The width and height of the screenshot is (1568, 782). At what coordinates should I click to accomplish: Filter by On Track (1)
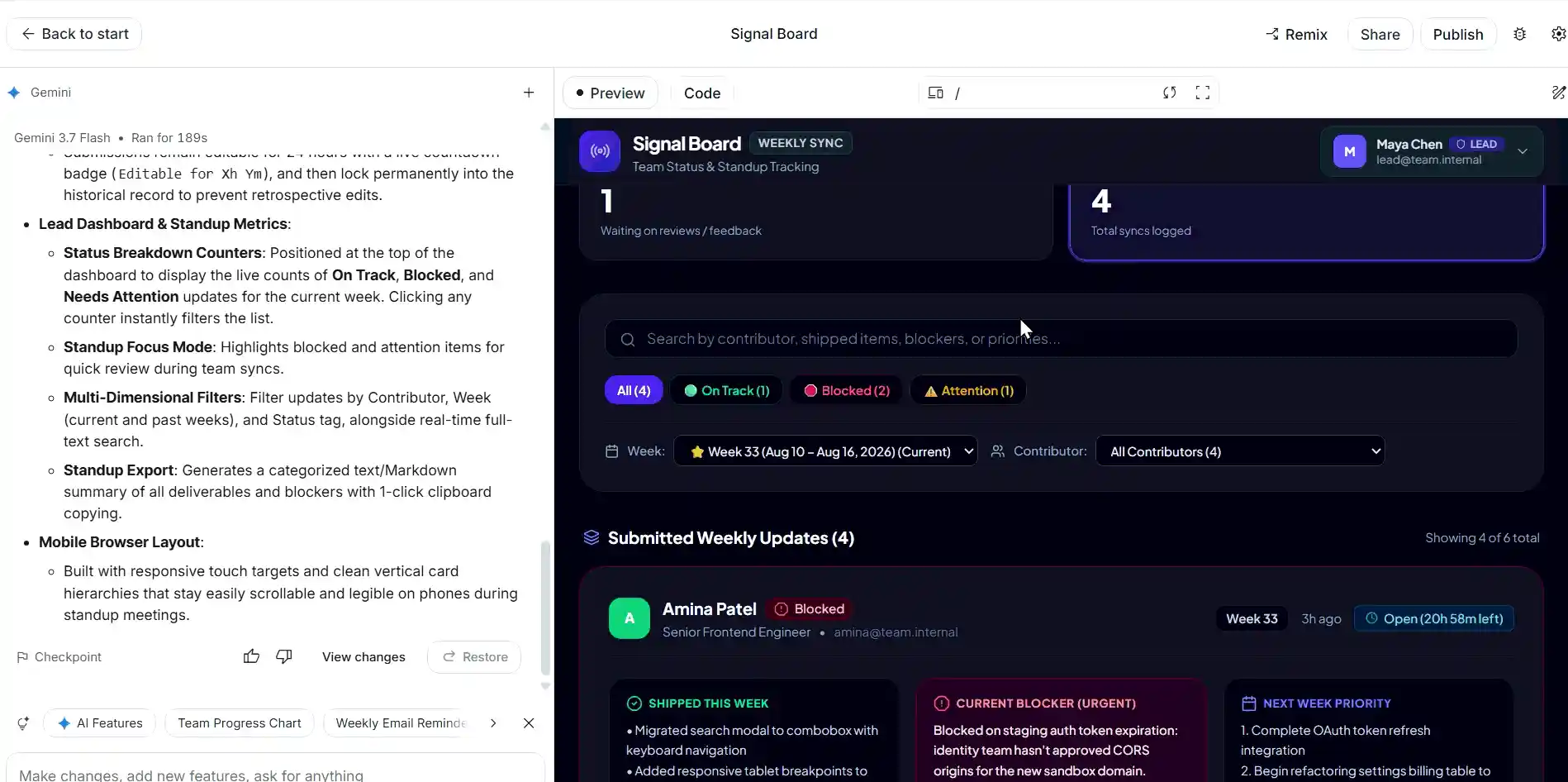pos(727,390)
